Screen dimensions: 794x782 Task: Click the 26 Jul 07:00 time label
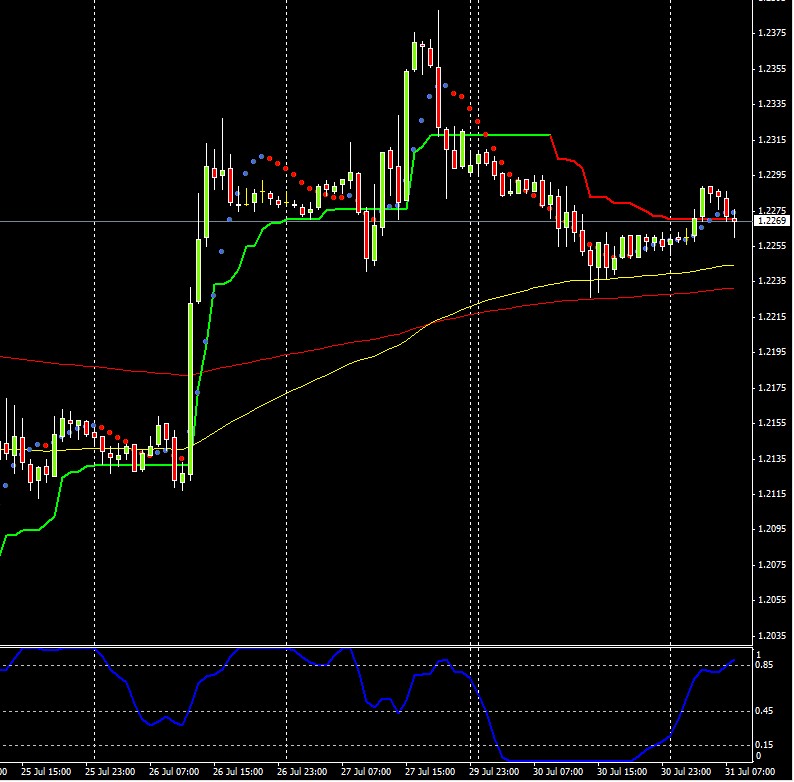click(174, 772)
